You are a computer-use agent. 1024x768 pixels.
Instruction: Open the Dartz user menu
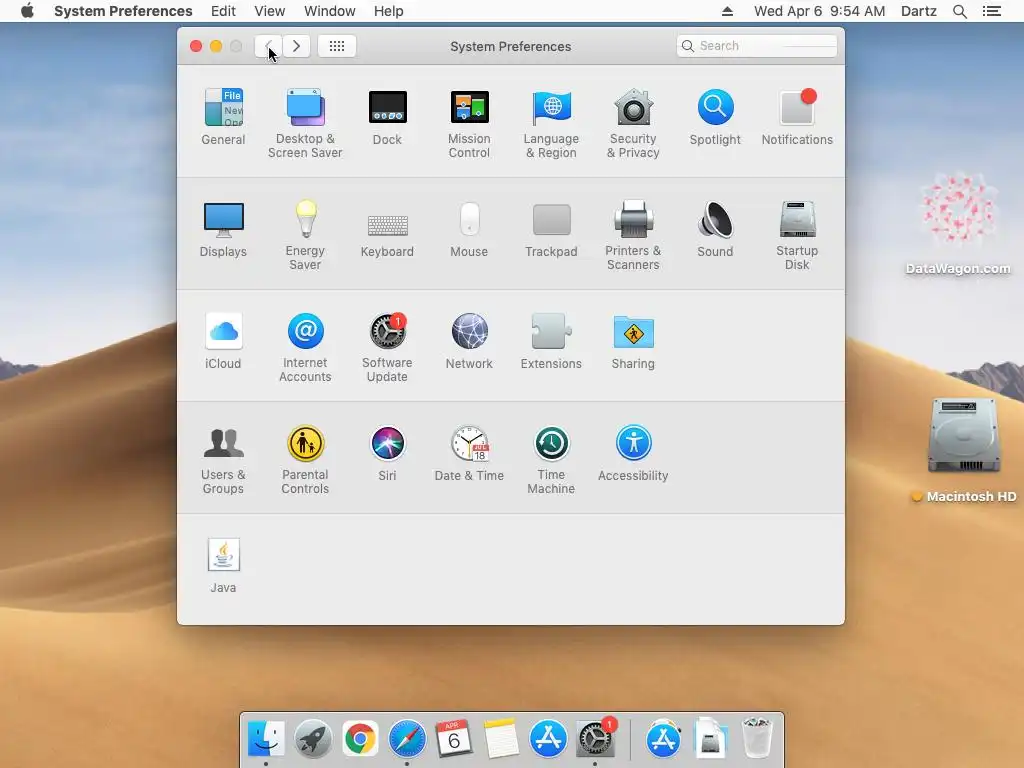click(x=919, y=11)
